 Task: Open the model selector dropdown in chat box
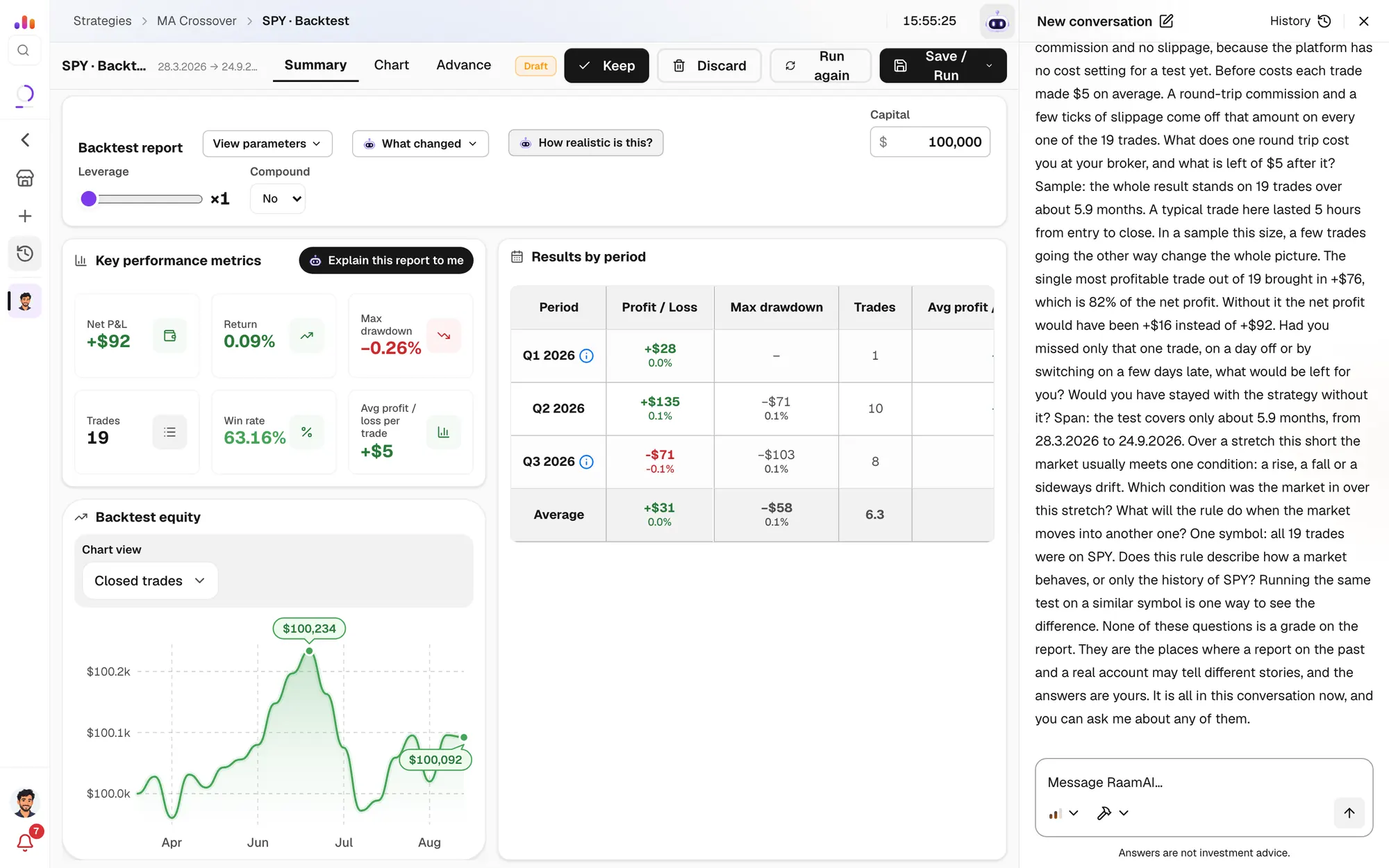click(x=1064, y=813)
